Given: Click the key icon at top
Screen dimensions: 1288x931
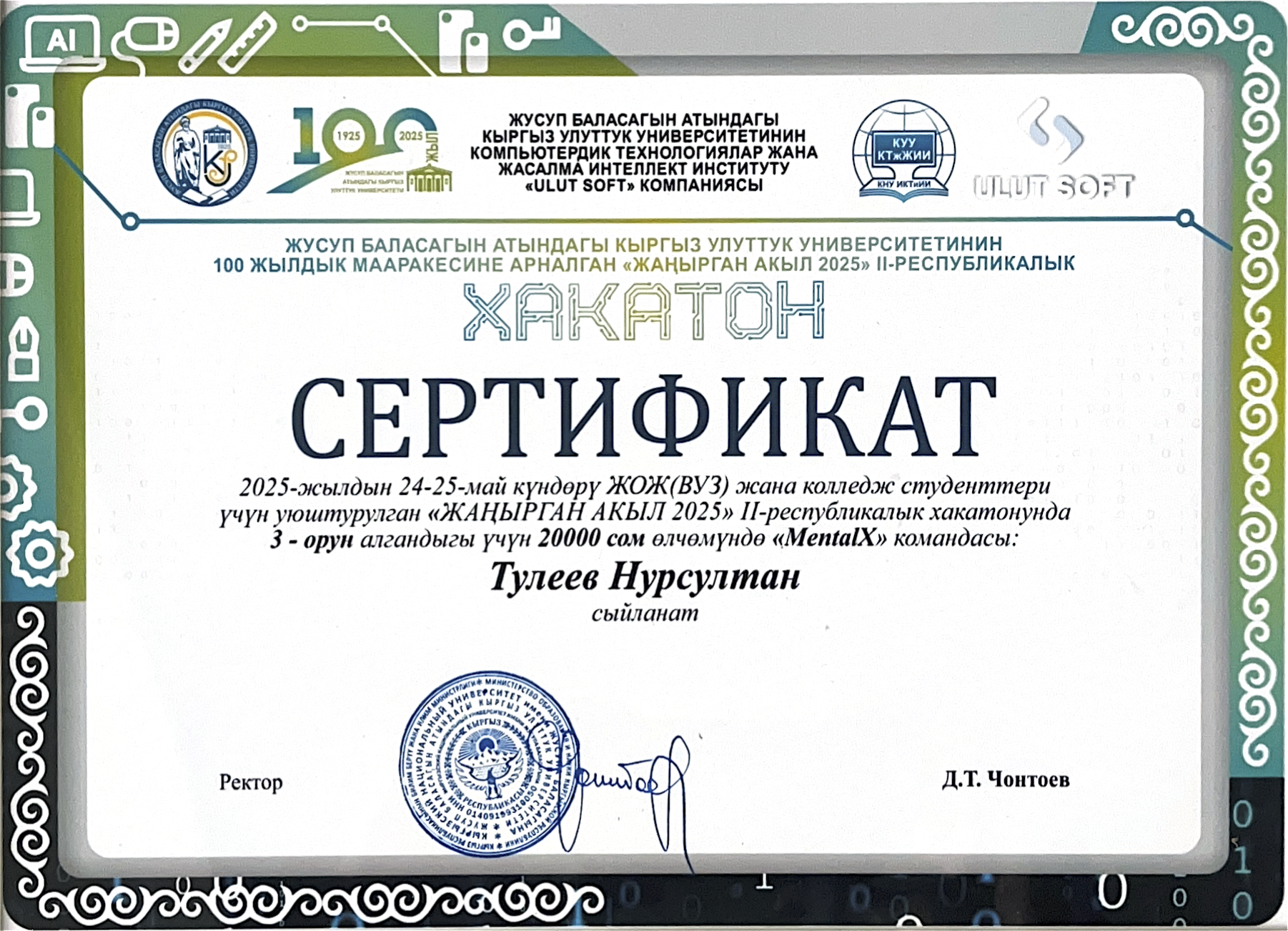Looking at the screenshot, I should click(x=530, y=31).
